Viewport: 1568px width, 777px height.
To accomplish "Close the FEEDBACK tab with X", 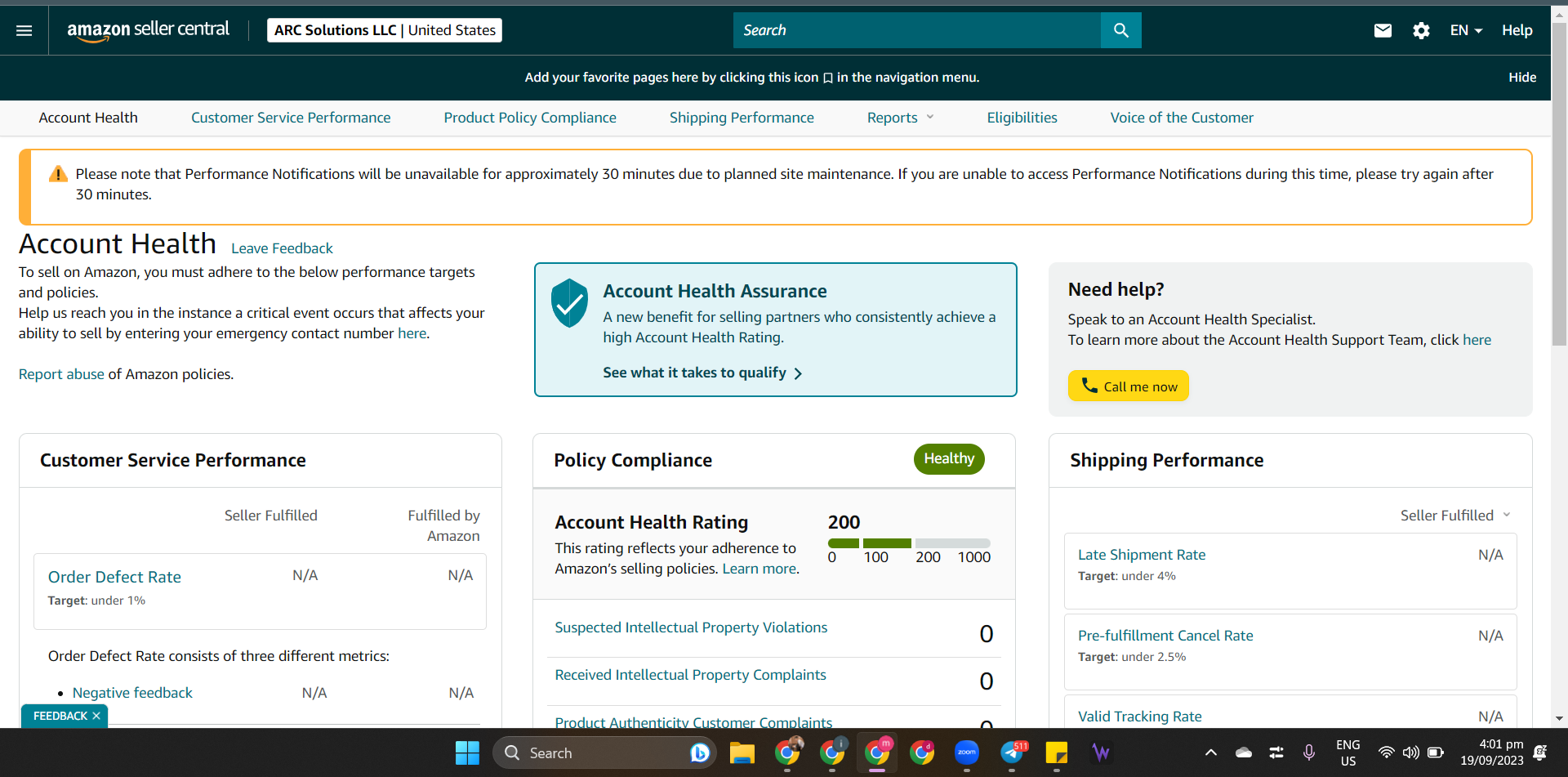I will 96,716.
